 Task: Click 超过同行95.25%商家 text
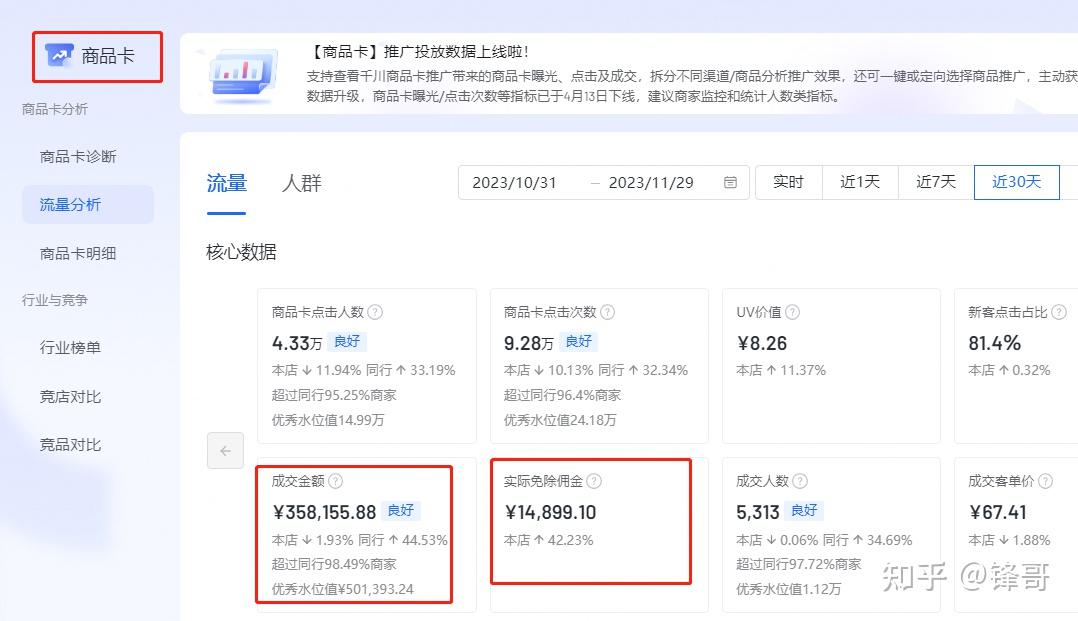click(x=334, y=395)
